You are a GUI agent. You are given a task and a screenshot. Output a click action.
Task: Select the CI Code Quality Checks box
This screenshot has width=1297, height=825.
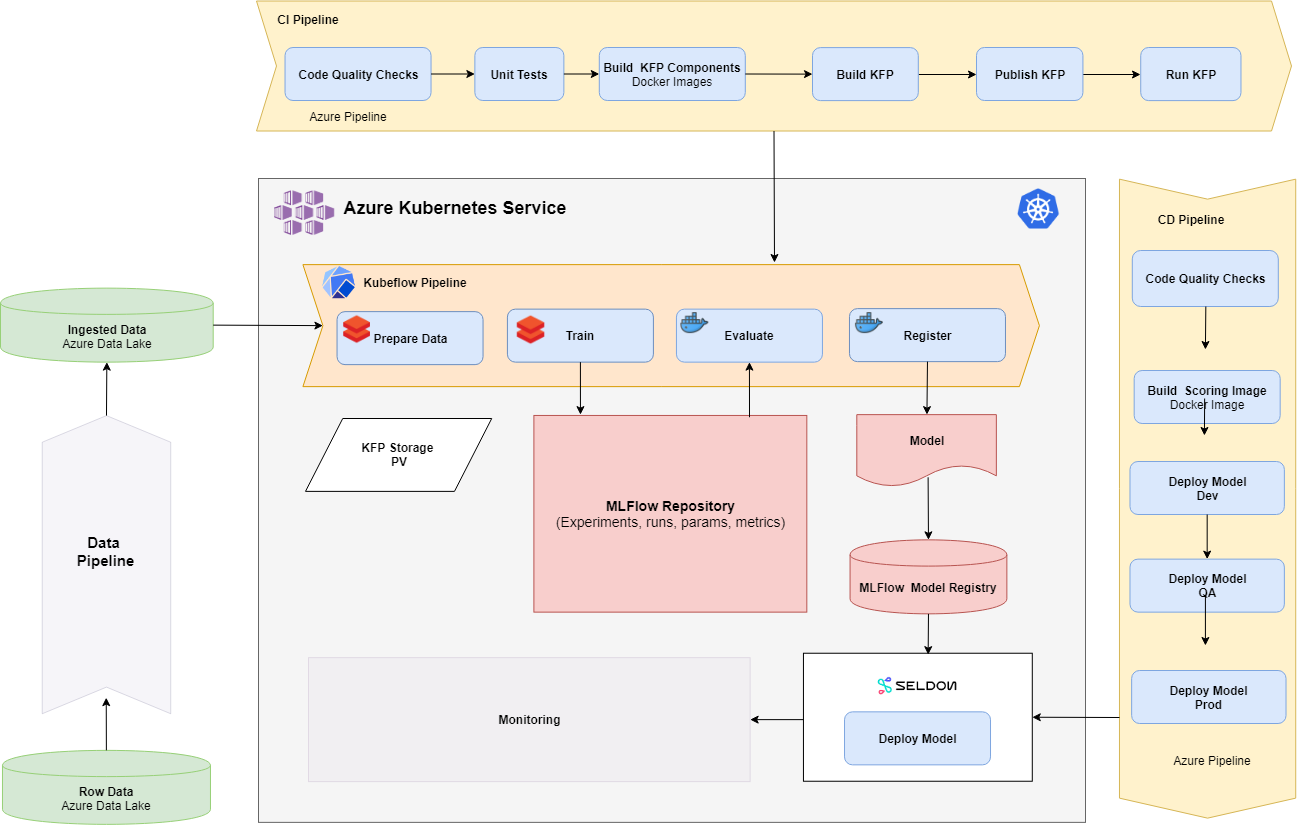tap(358, 74)
